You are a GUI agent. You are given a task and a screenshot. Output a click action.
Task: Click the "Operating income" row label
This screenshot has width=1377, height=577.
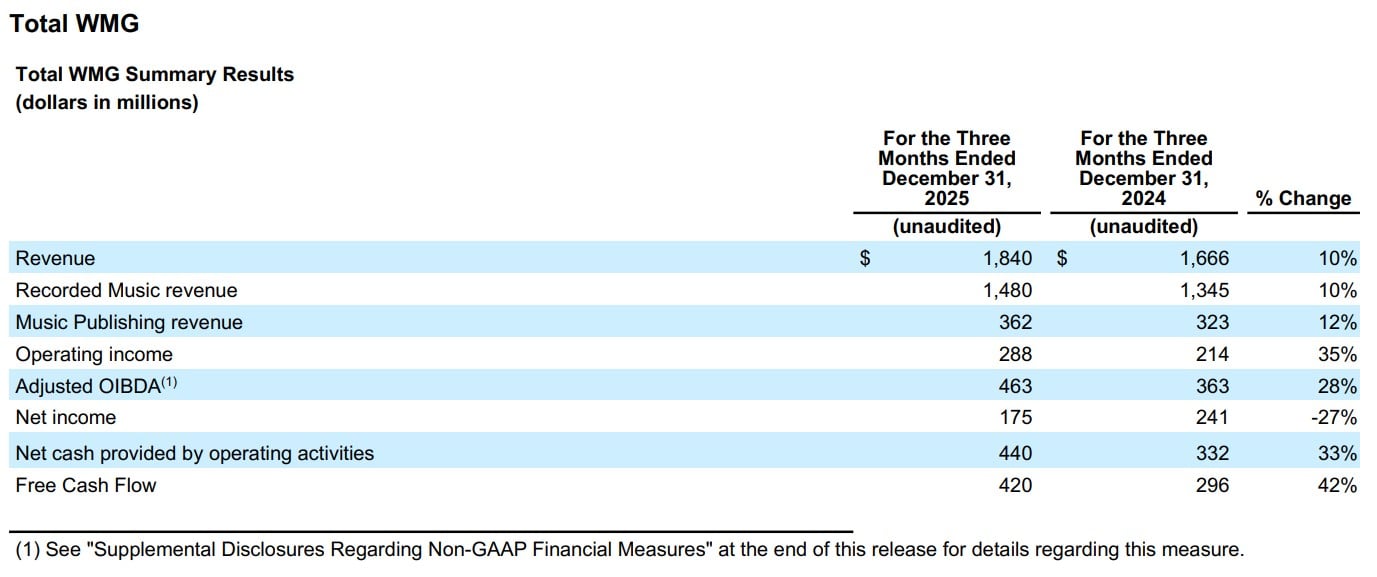pyautogui.click(x=94, y=354)
